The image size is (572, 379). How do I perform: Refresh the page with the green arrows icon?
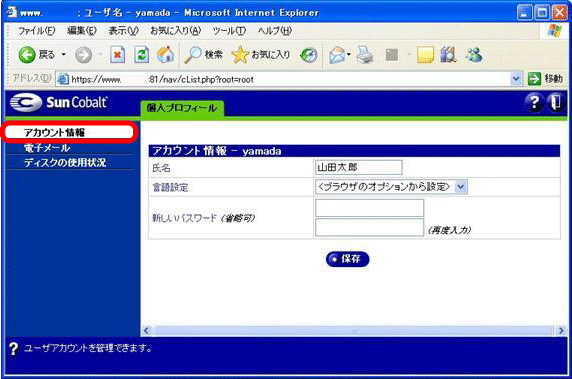tap(142, 55)
